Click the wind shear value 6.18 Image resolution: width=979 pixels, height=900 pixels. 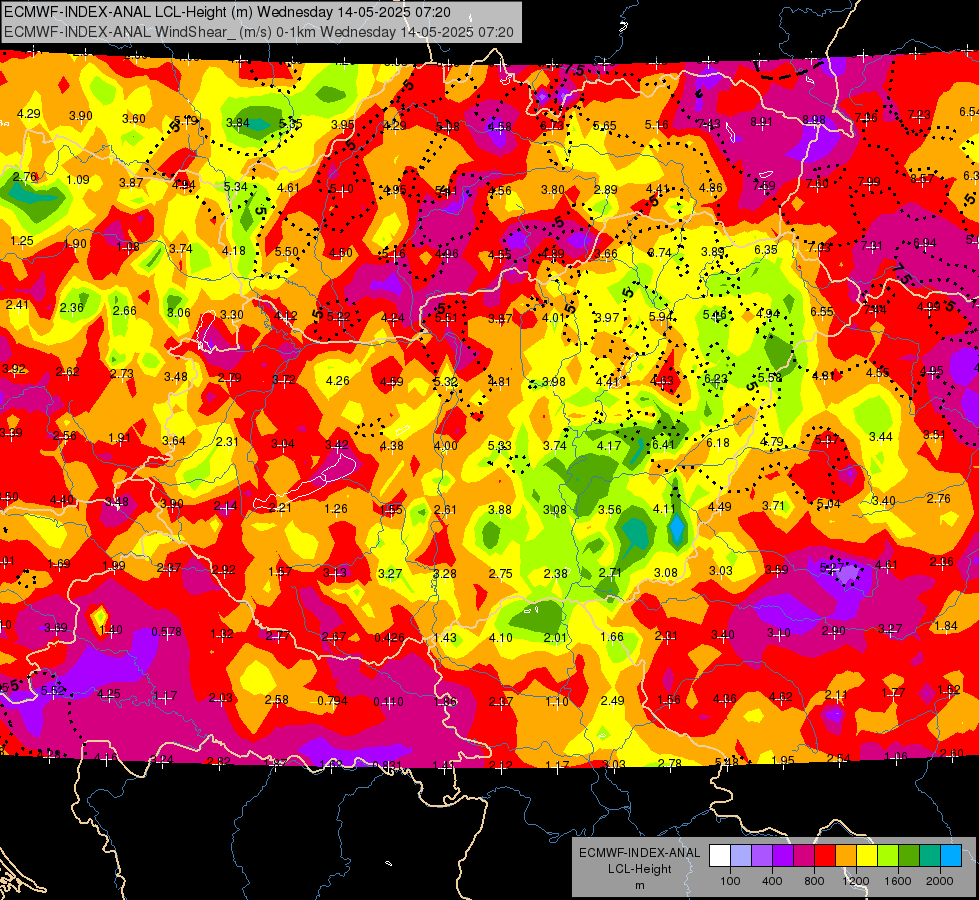pyautogui.click(x=718, y=443)
